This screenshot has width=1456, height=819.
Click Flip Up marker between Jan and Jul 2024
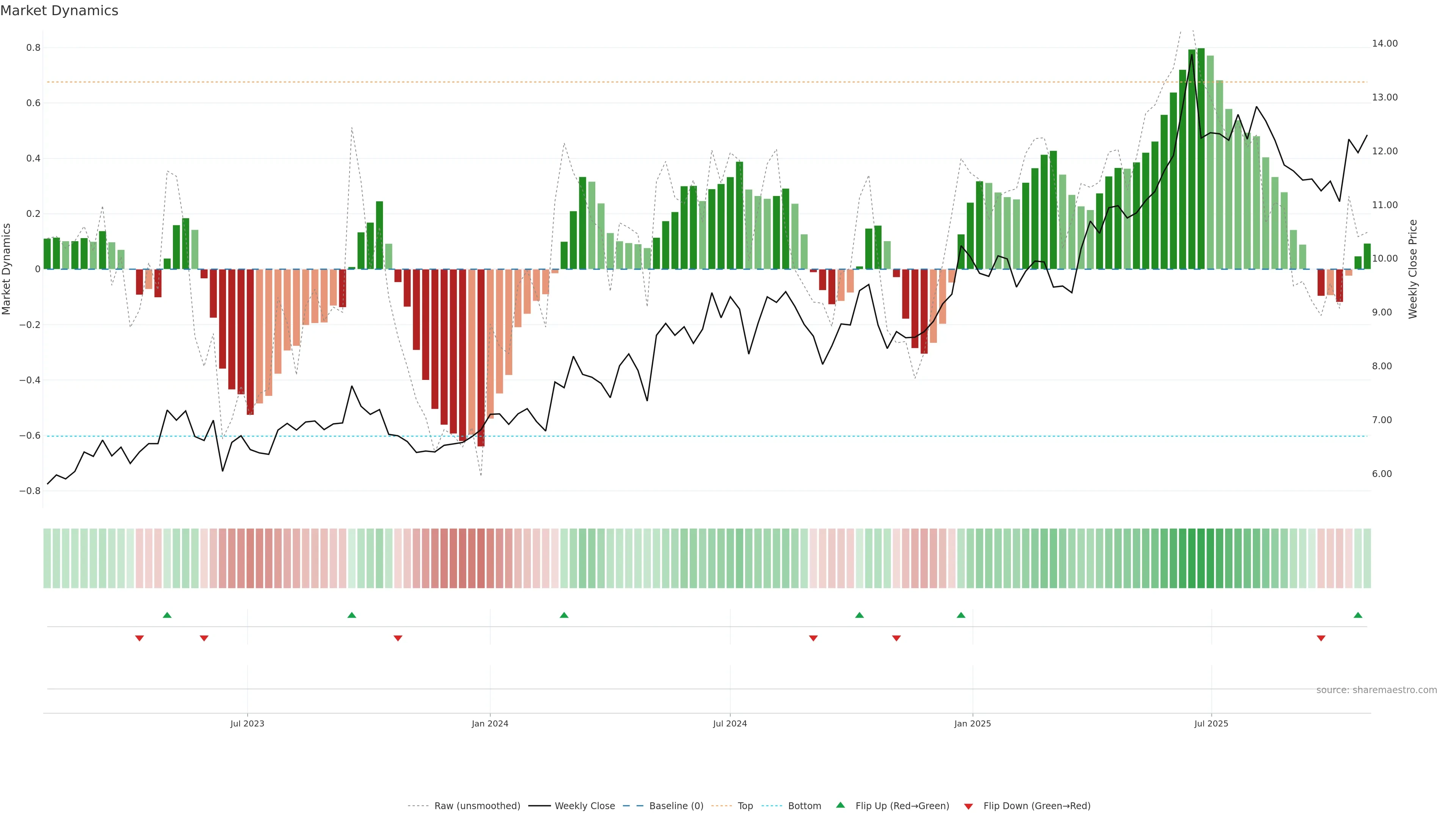(x=564, y=615)
